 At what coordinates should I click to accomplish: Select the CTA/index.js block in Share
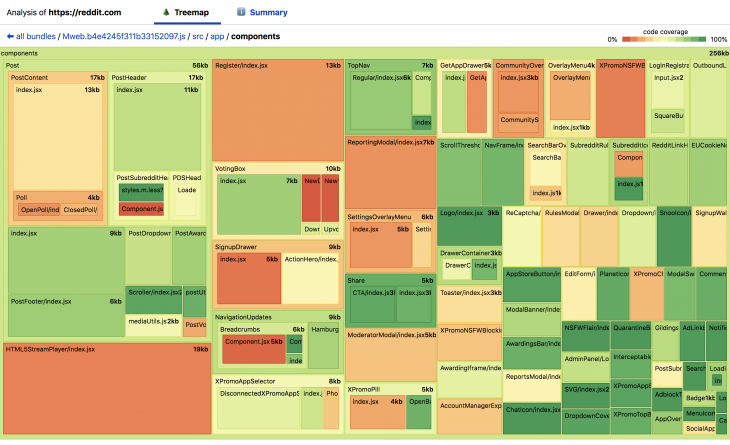[373, 304]
